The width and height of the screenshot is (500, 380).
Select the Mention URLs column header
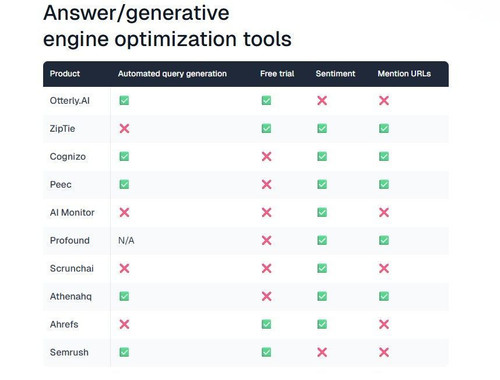coord(404,74)
